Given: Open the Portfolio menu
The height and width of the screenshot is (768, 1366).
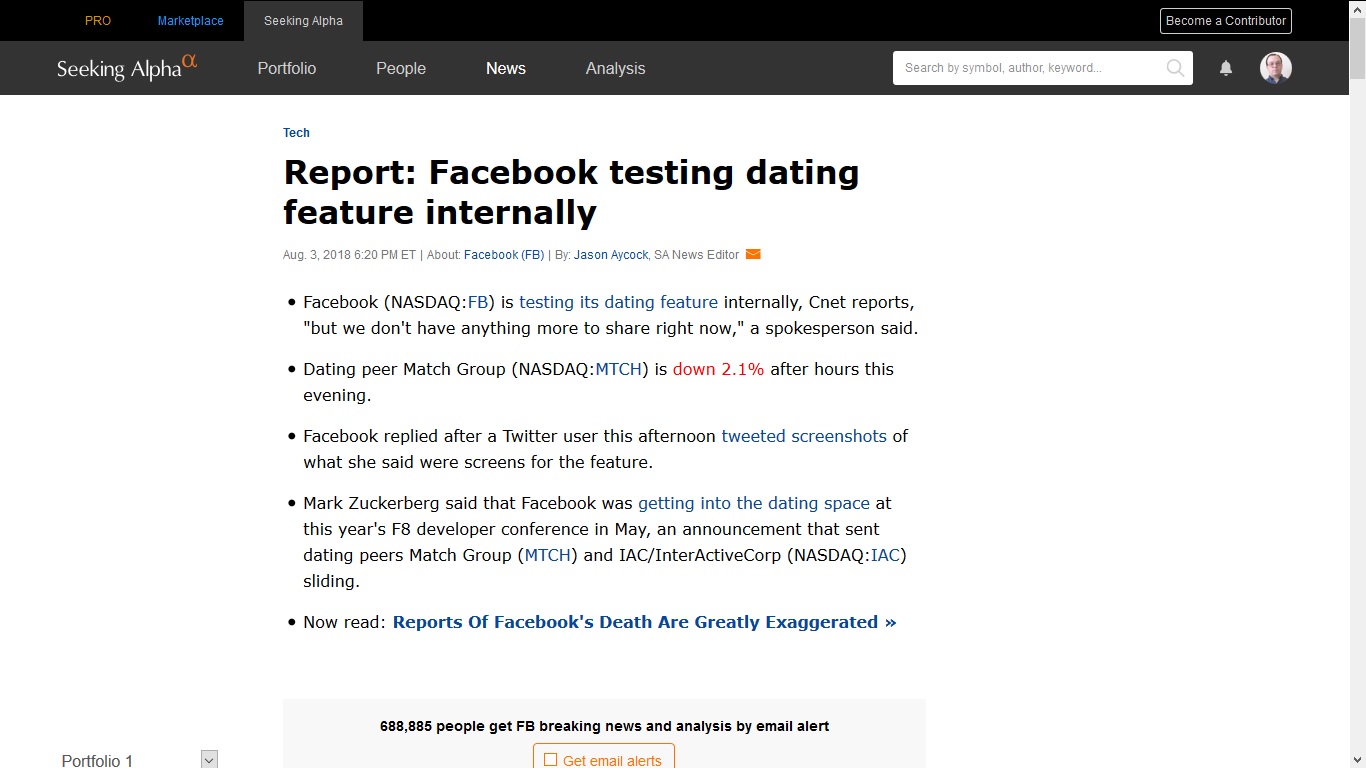Looking at the screenshot, I should 287,68.
